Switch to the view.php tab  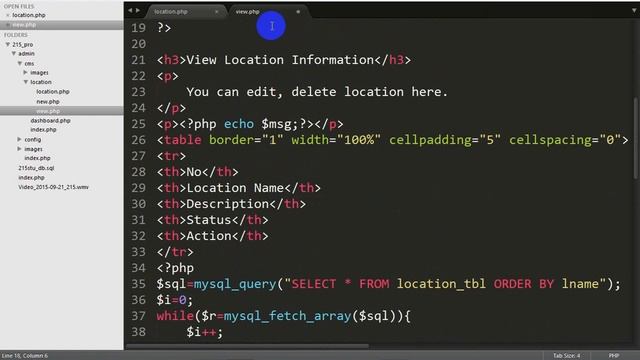coord(247,12)
